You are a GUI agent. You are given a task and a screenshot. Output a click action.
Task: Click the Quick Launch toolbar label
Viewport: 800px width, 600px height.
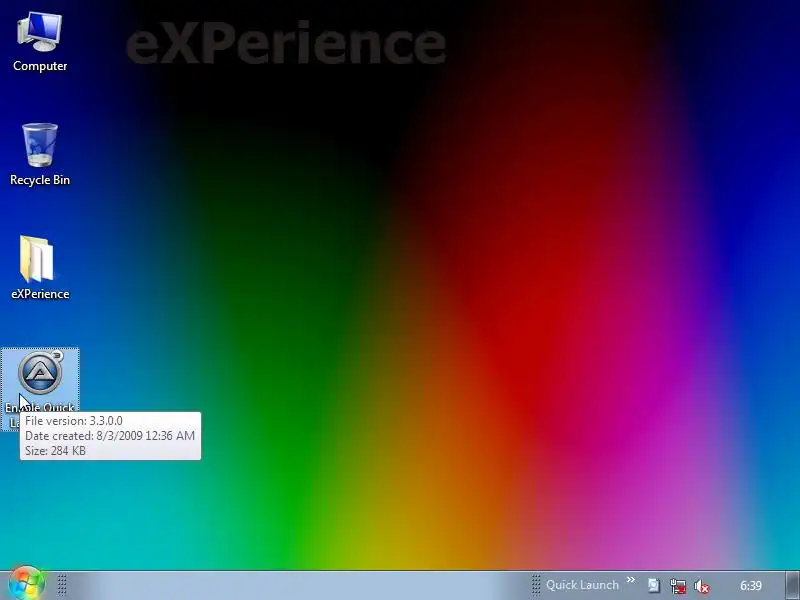[x=582, y=585]
